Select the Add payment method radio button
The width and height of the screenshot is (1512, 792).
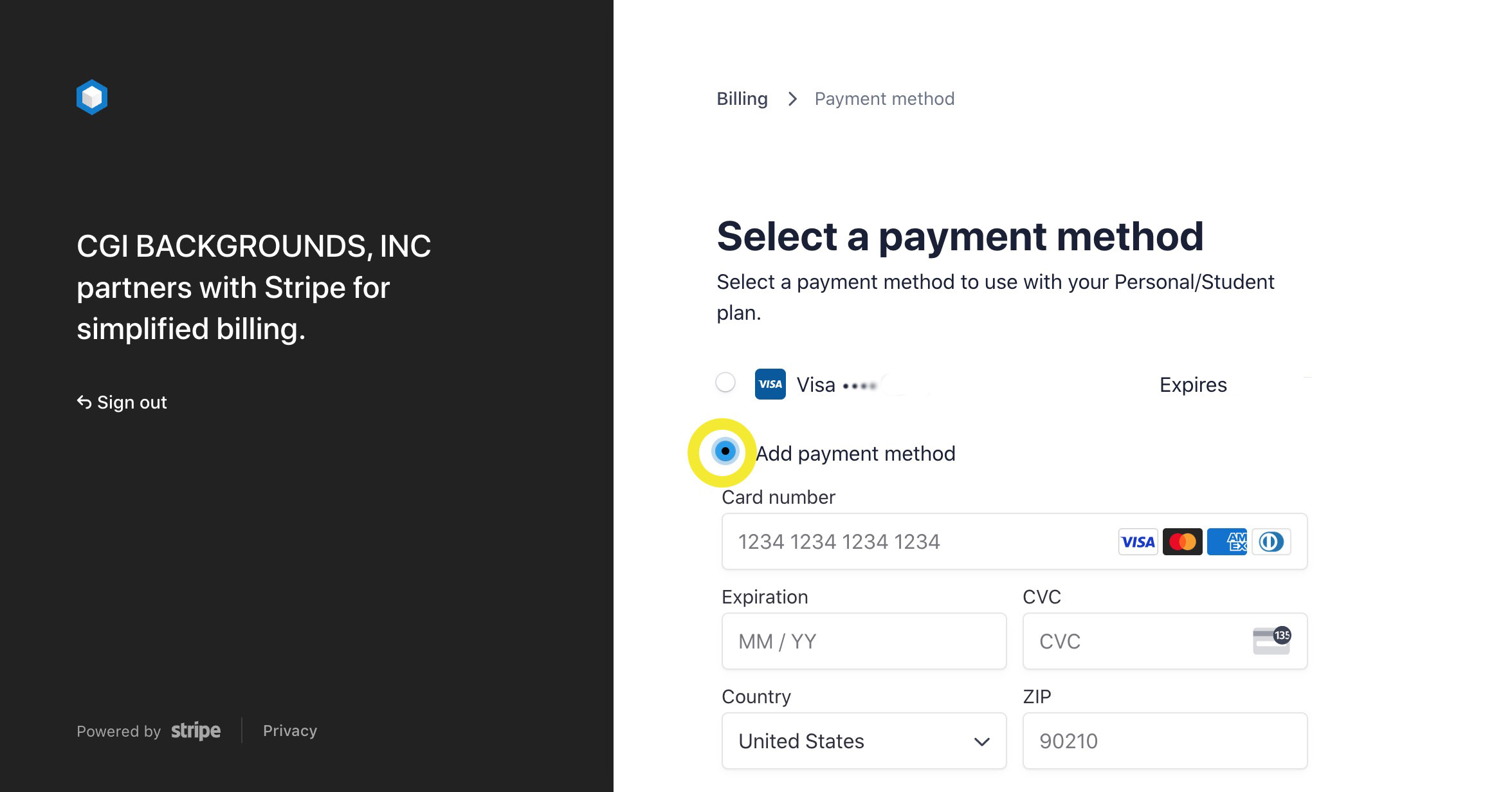pyautogui.click(x=725, y=452)
